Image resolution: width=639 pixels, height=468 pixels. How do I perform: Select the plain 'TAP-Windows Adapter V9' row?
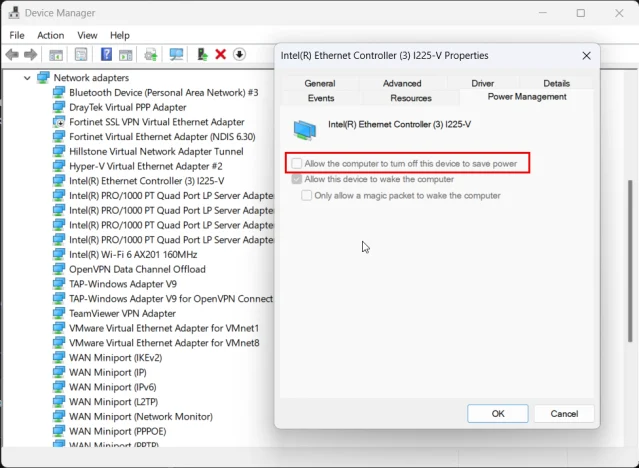[123, 284]
